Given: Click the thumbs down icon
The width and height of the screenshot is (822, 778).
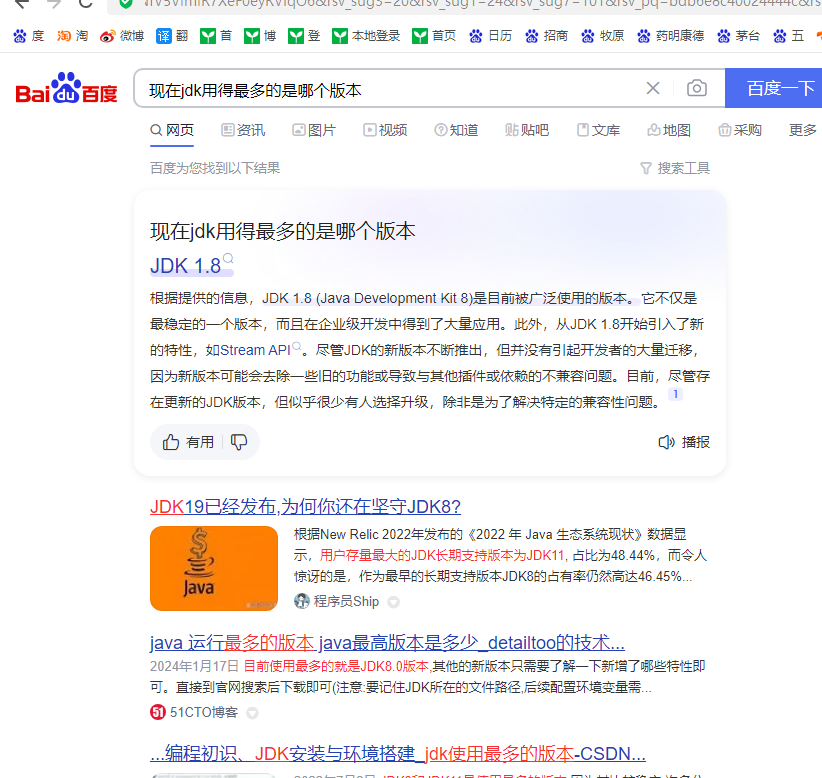Looking at the screenshot, I should 239,442.
